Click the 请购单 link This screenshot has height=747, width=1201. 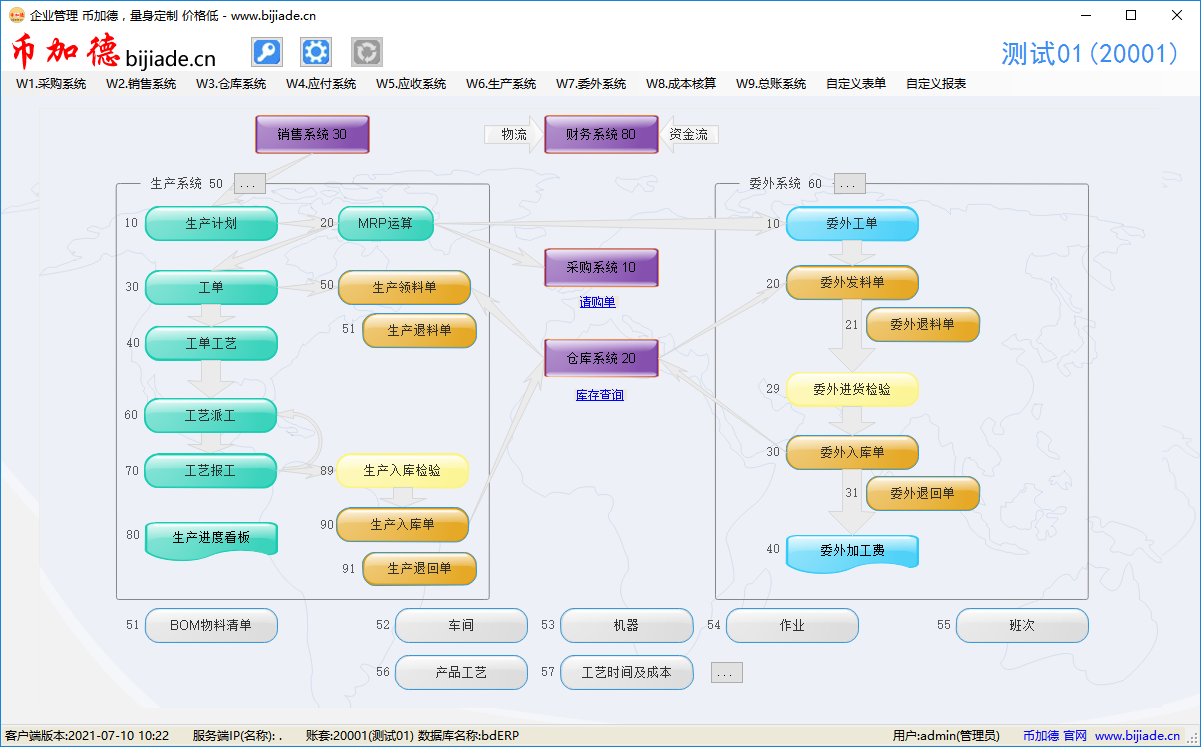click(x=598, y=302)
